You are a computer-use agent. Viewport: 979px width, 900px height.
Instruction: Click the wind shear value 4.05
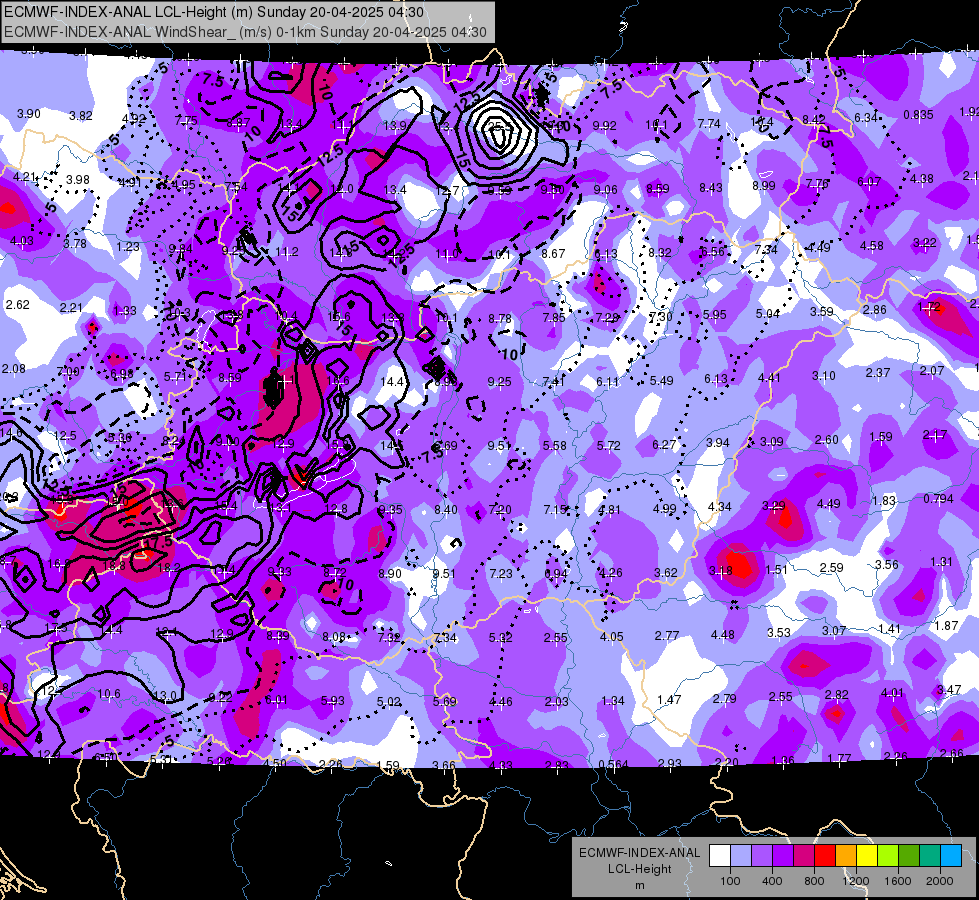(611, 636)
